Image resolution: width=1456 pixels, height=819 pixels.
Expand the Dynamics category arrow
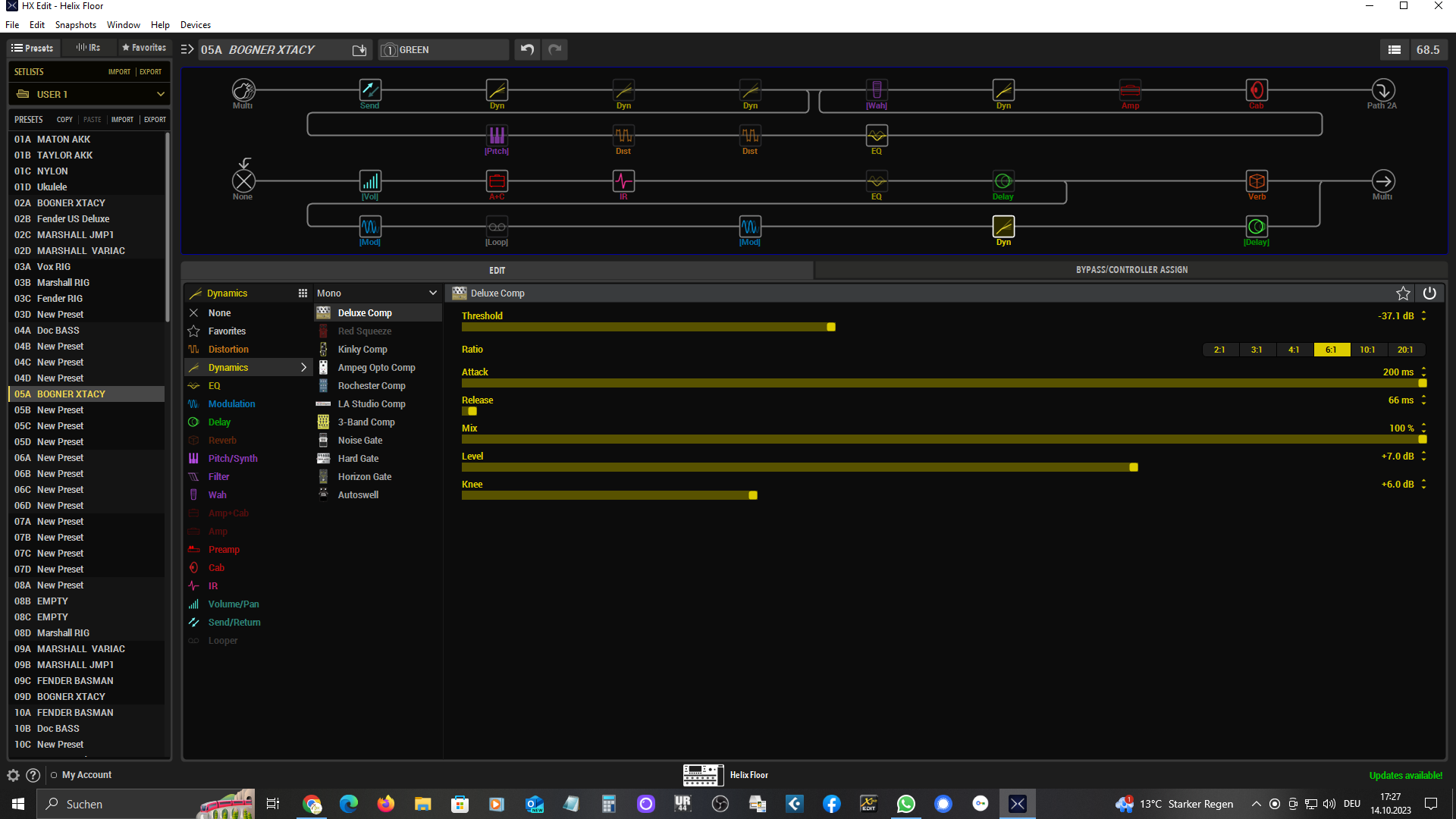point(303,368)
